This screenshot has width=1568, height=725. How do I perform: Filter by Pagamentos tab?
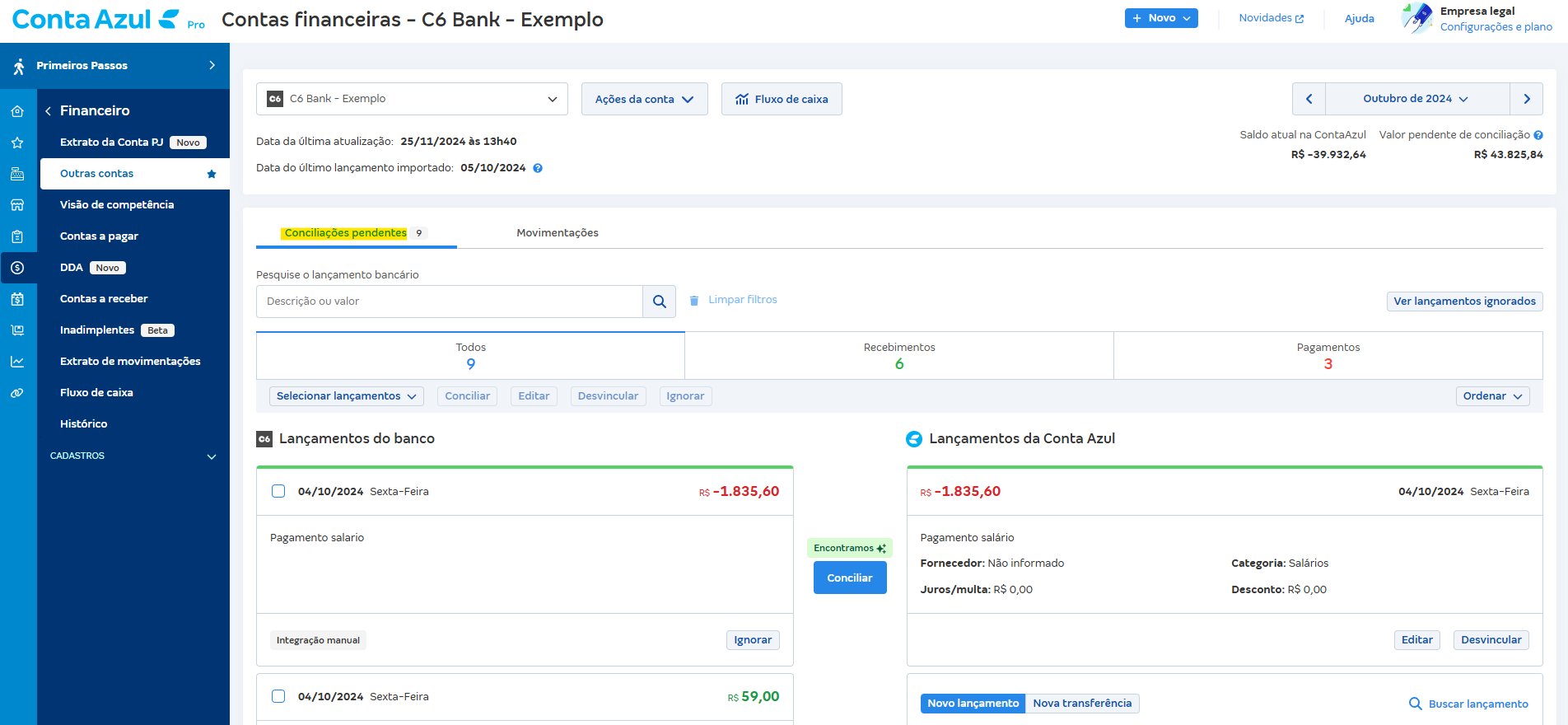pos(1328,356)
